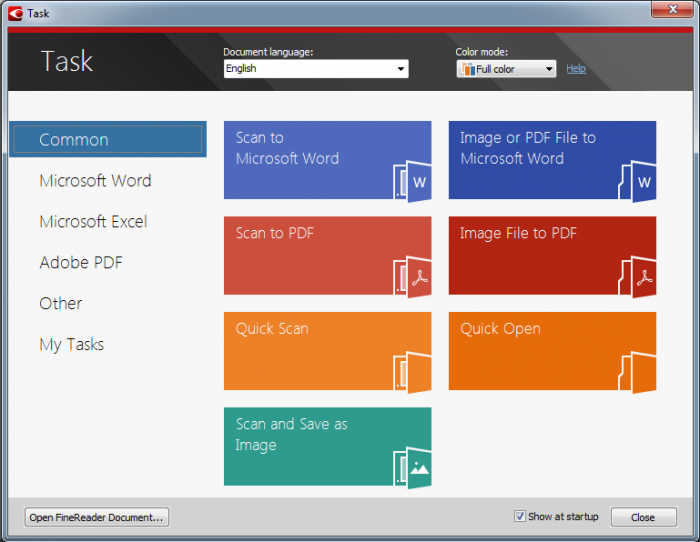Click the ABBYY FineReader logo in title bar

[16, 13]
